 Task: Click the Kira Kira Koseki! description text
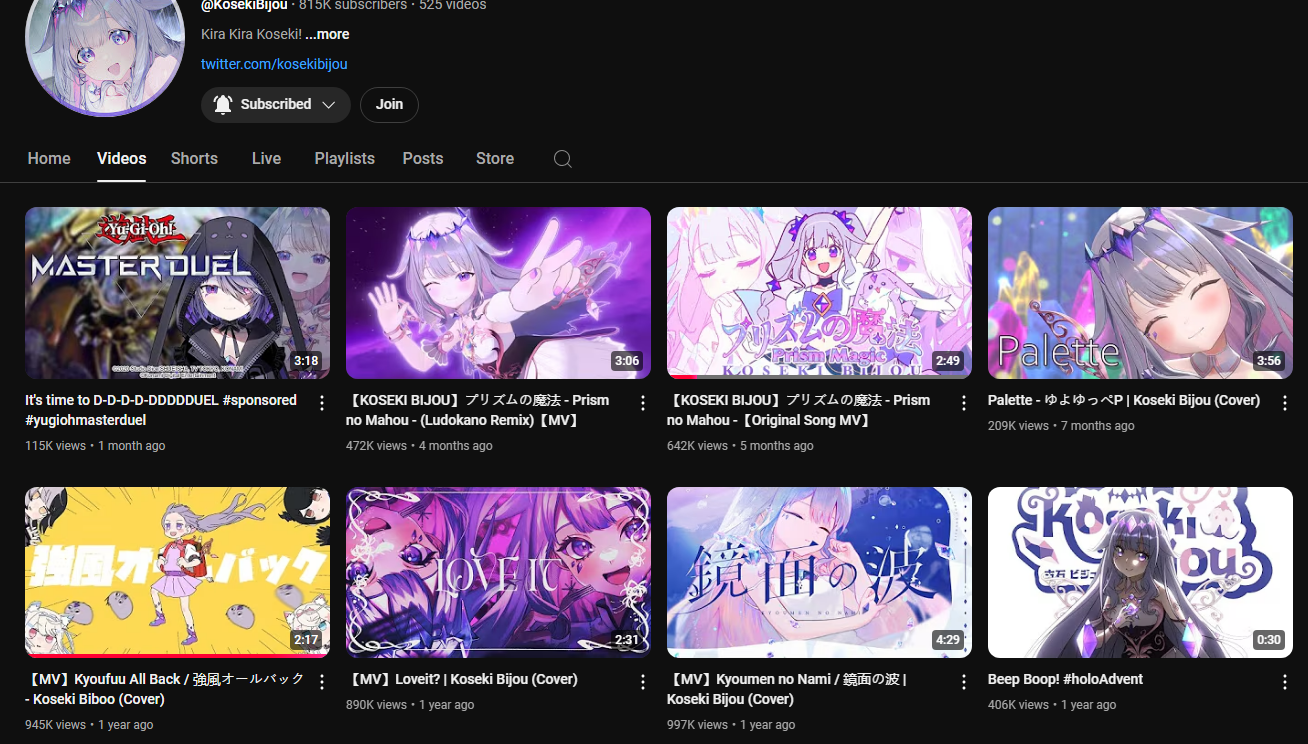(251, 34)
